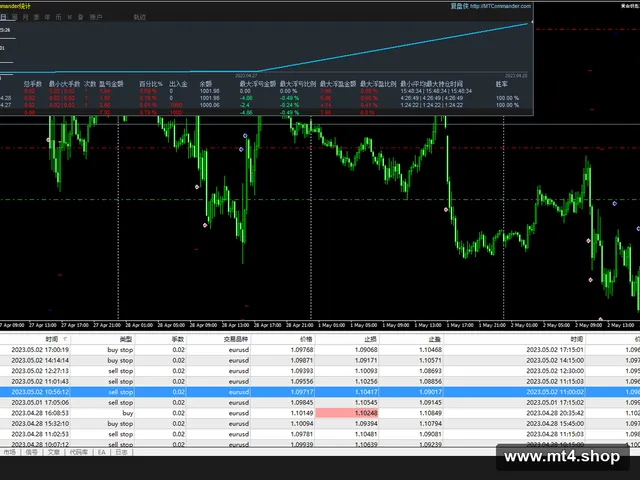Open the 账户 account tab
This screenshot has width=640, height=480.
(96, 17)
